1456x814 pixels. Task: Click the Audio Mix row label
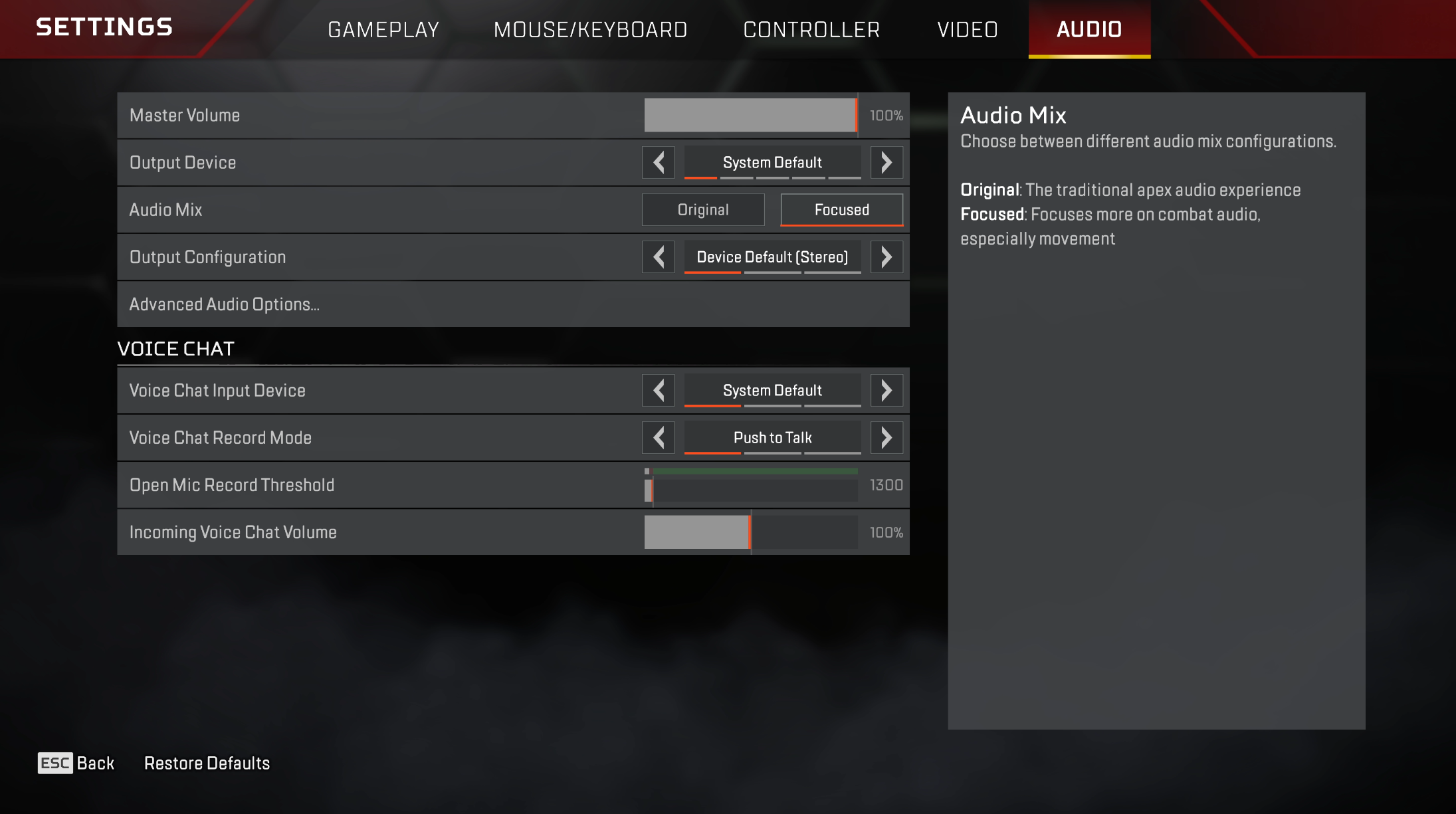[x=165, y=209]
